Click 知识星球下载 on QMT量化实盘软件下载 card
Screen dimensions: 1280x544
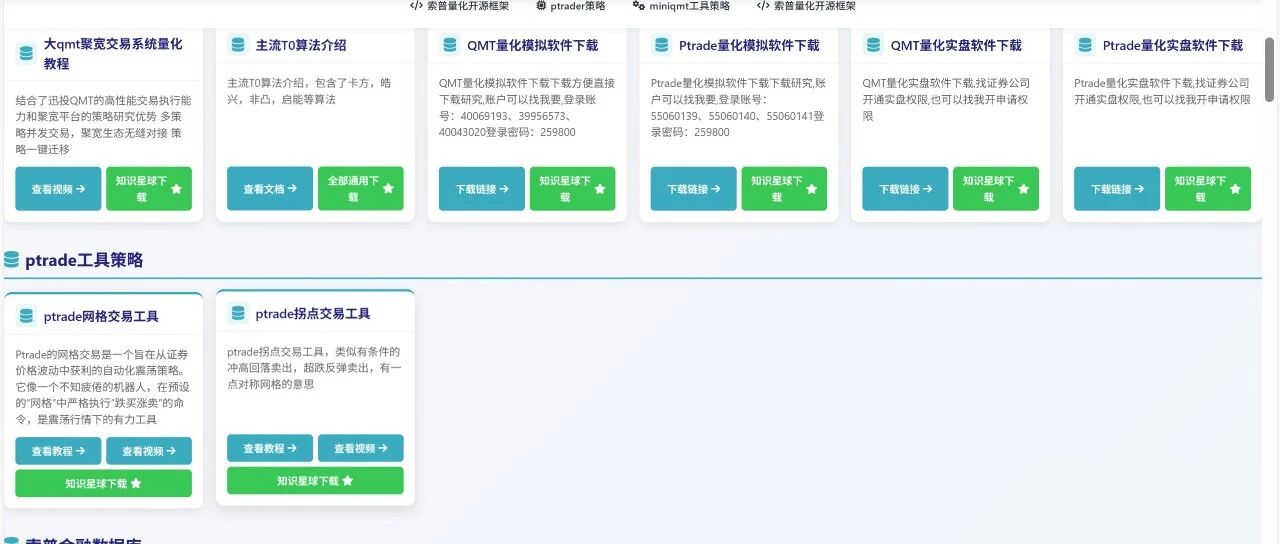click(x=996, y=188)
